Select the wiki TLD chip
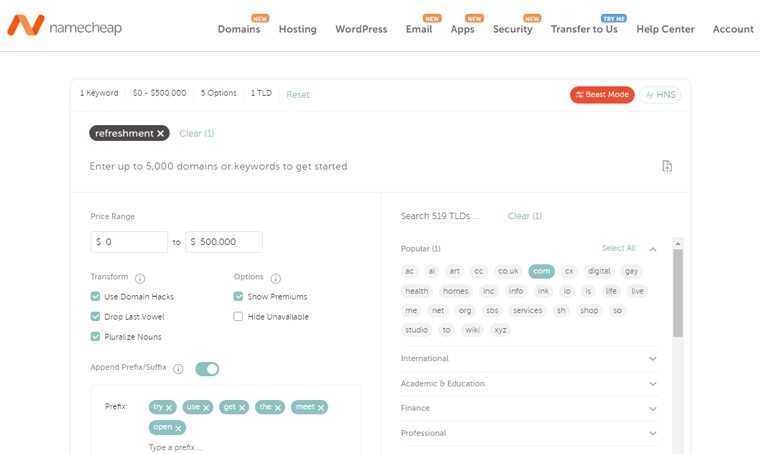Viewport: 760px width, 454px height. coord(472,330)
